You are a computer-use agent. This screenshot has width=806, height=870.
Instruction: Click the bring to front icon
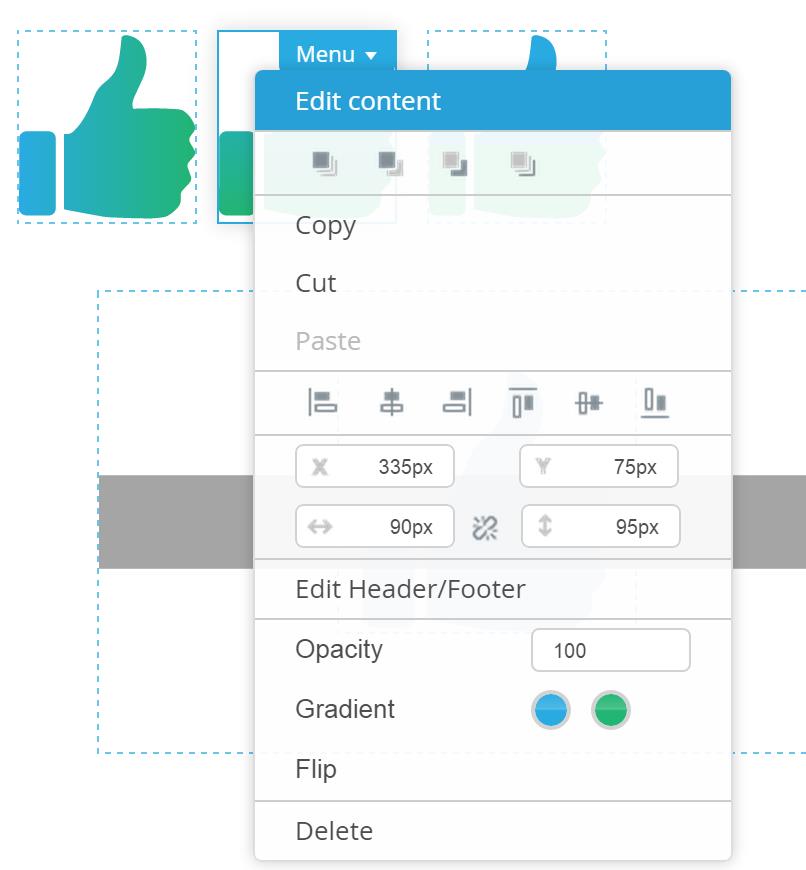[x=324, y=163]
